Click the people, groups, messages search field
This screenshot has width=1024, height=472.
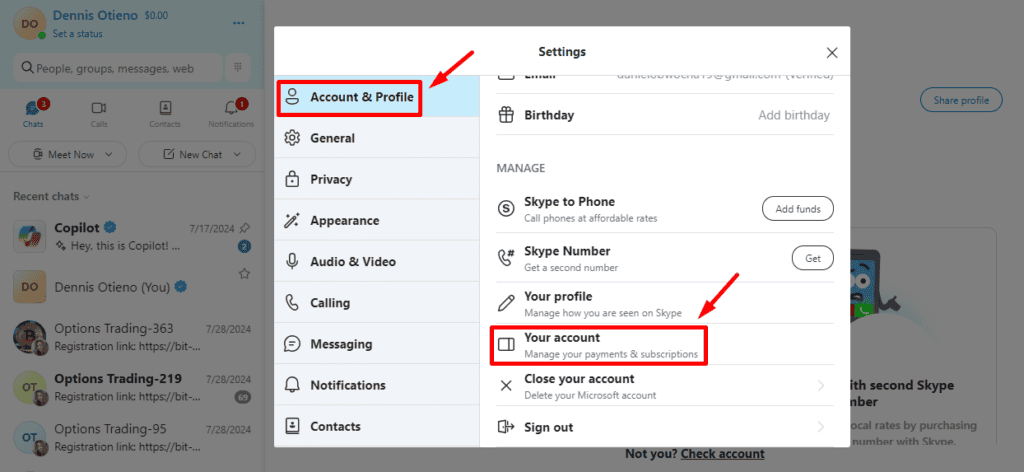[x=118, y=68]
